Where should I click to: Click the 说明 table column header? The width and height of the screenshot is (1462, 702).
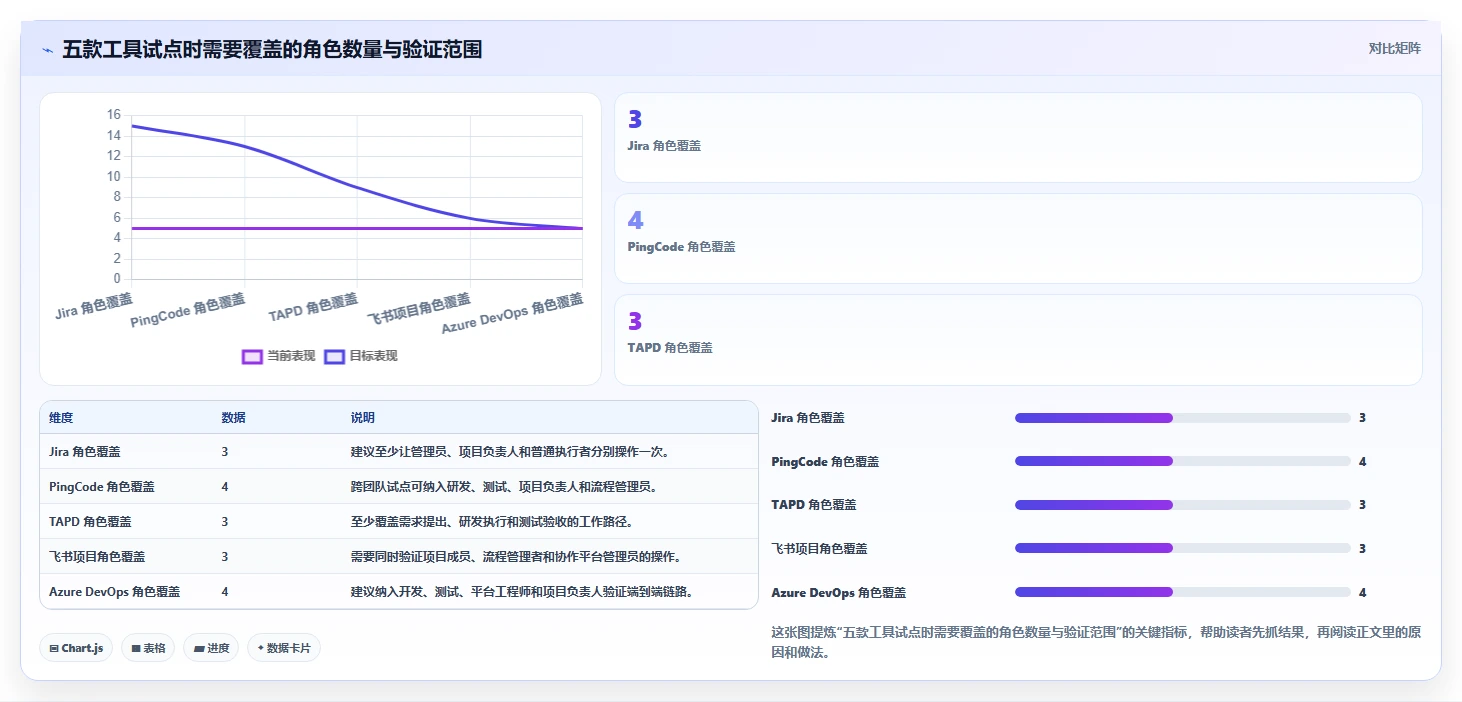(363, 418)
